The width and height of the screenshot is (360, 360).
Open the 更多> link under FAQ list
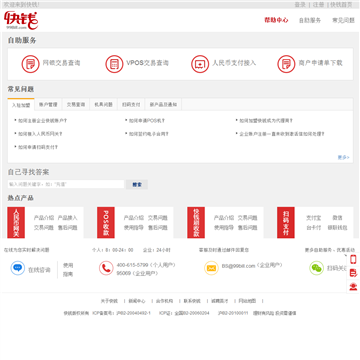coord(343,157)
